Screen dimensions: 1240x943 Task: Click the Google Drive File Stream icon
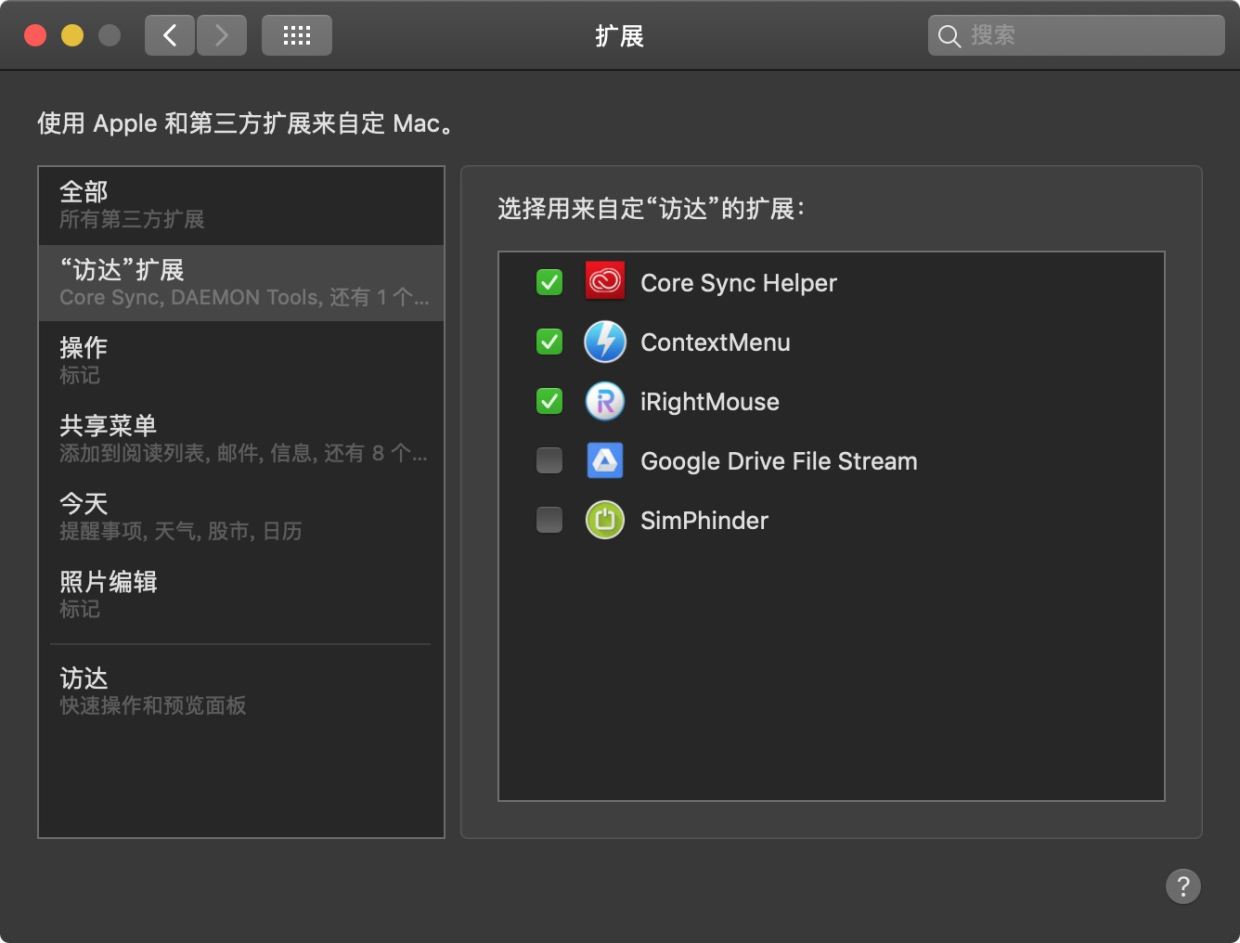tap(605, 461)
